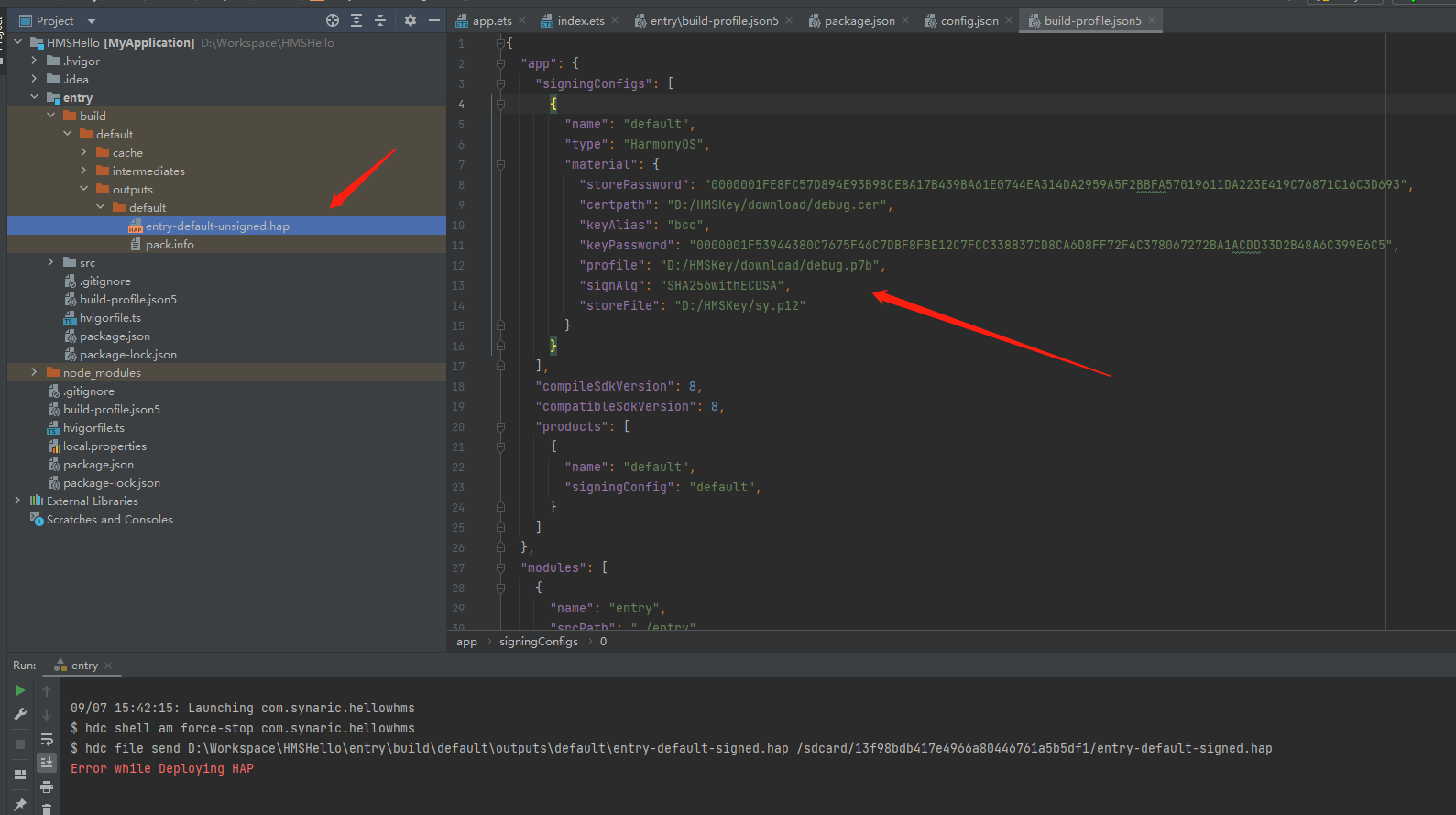Expand the .idea folder
The height and width of the screenshot is (815, 1456).
[35, 79]
